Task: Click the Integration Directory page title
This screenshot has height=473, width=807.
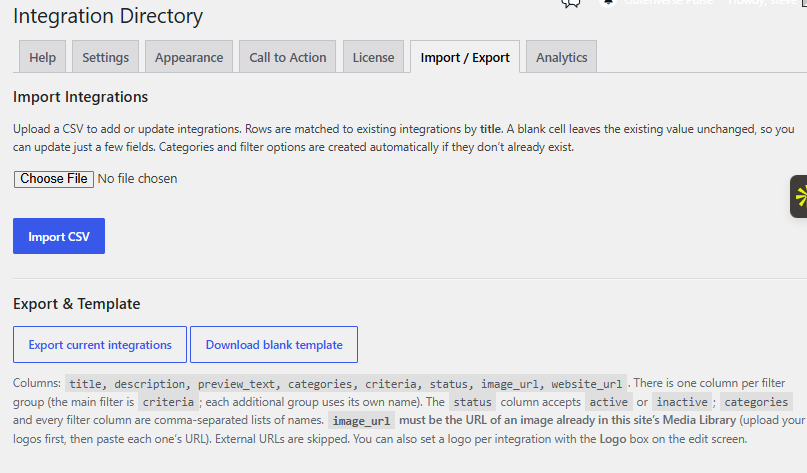Action: coord(108,16)
